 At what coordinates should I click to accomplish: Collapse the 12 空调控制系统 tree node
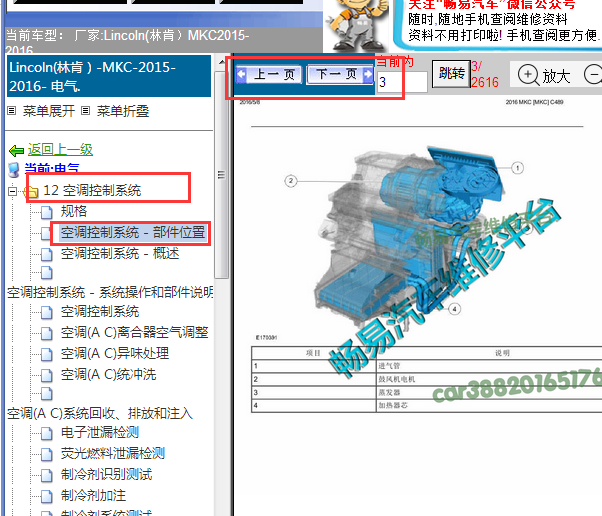click(x=13, y=190)
